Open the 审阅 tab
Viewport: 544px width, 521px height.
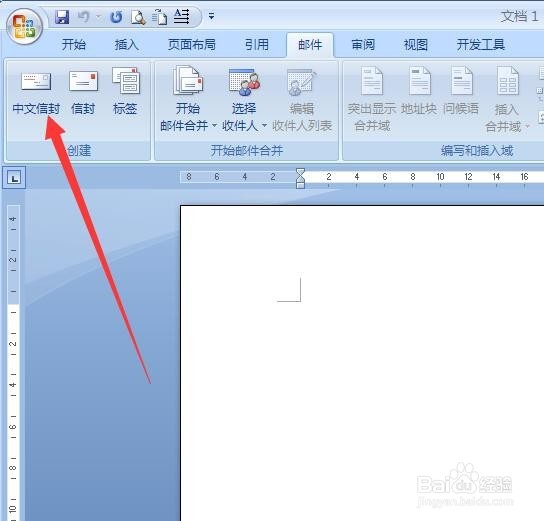[363, 45]
